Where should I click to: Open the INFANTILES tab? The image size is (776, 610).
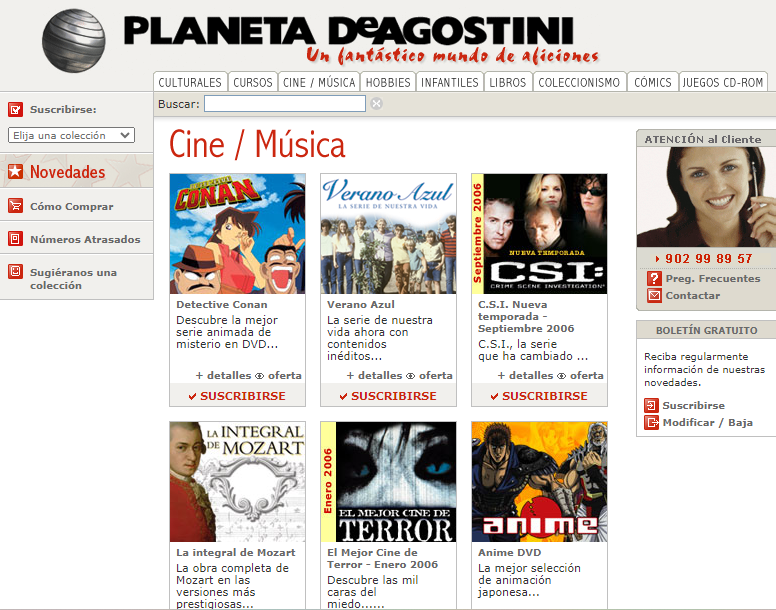(x=450, y=82)
